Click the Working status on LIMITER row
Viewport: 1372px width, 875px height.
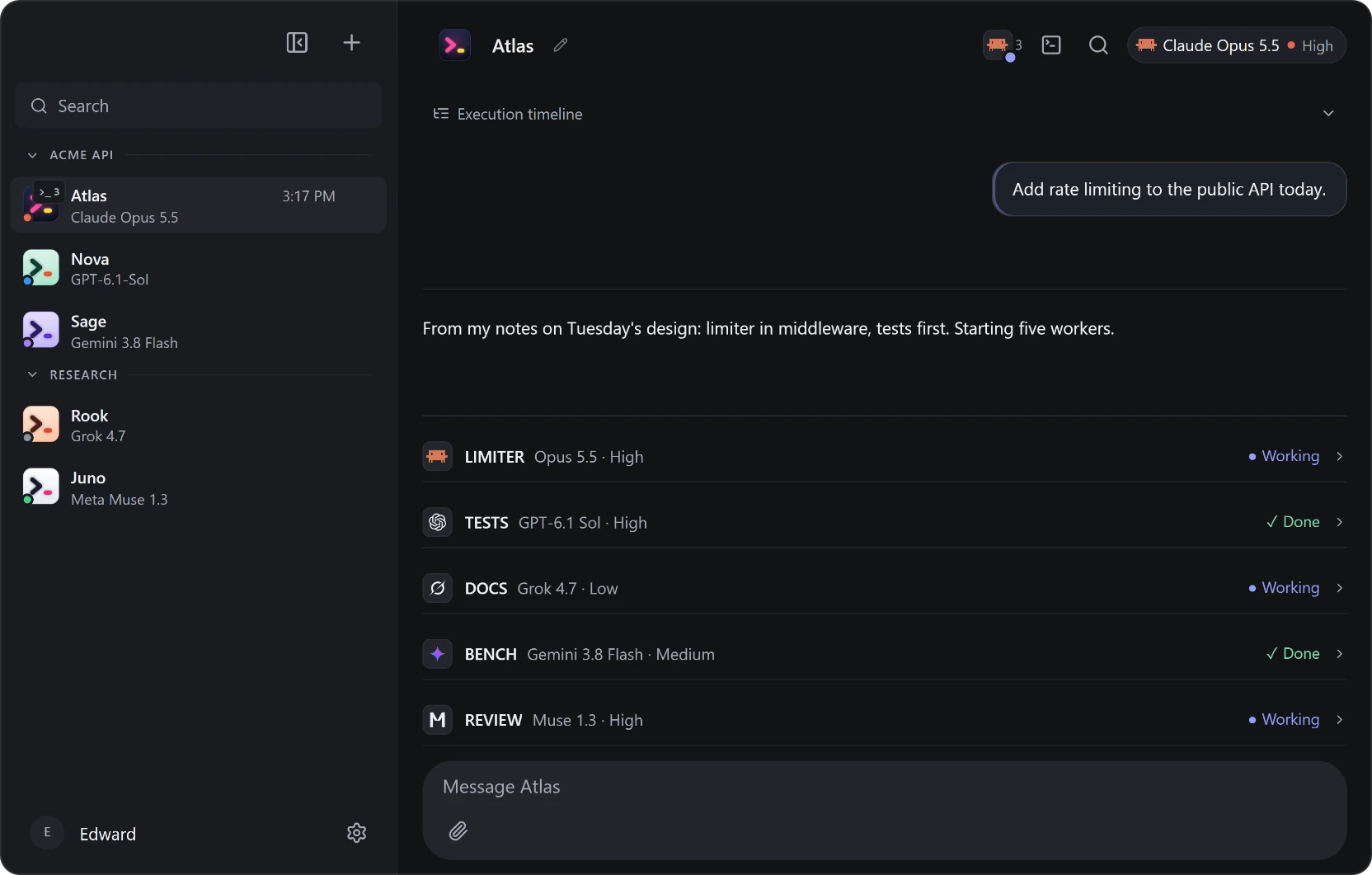(x=1284, y=456)
